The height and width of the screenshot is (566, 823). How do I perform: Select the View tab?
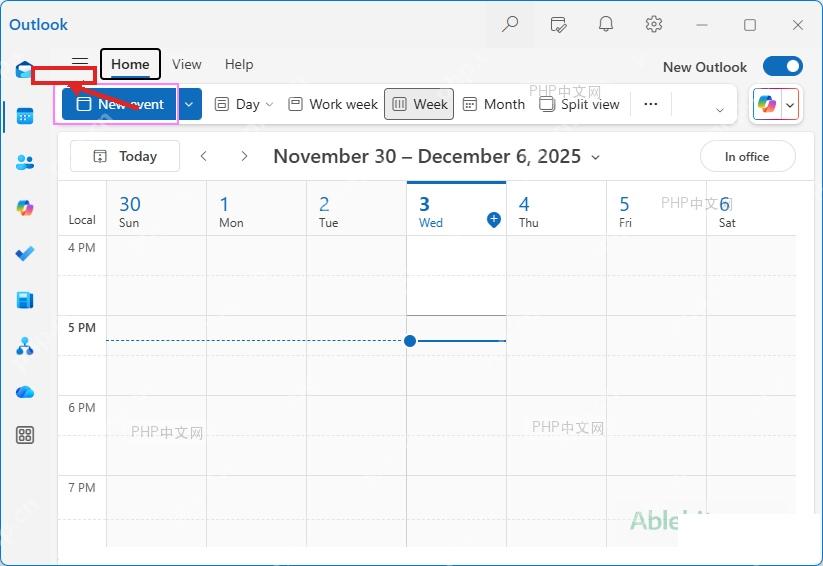186,64
